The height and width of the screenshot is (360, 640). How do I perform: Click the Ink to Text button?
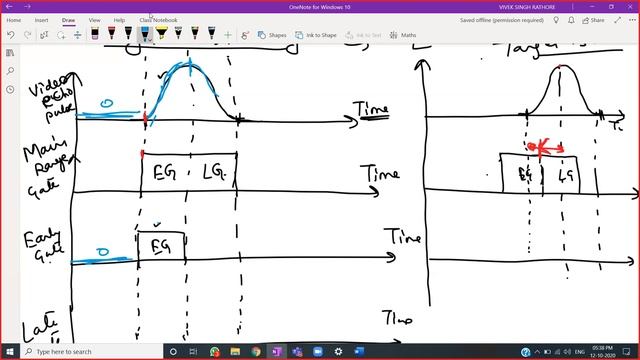click(x=363, y=35)
